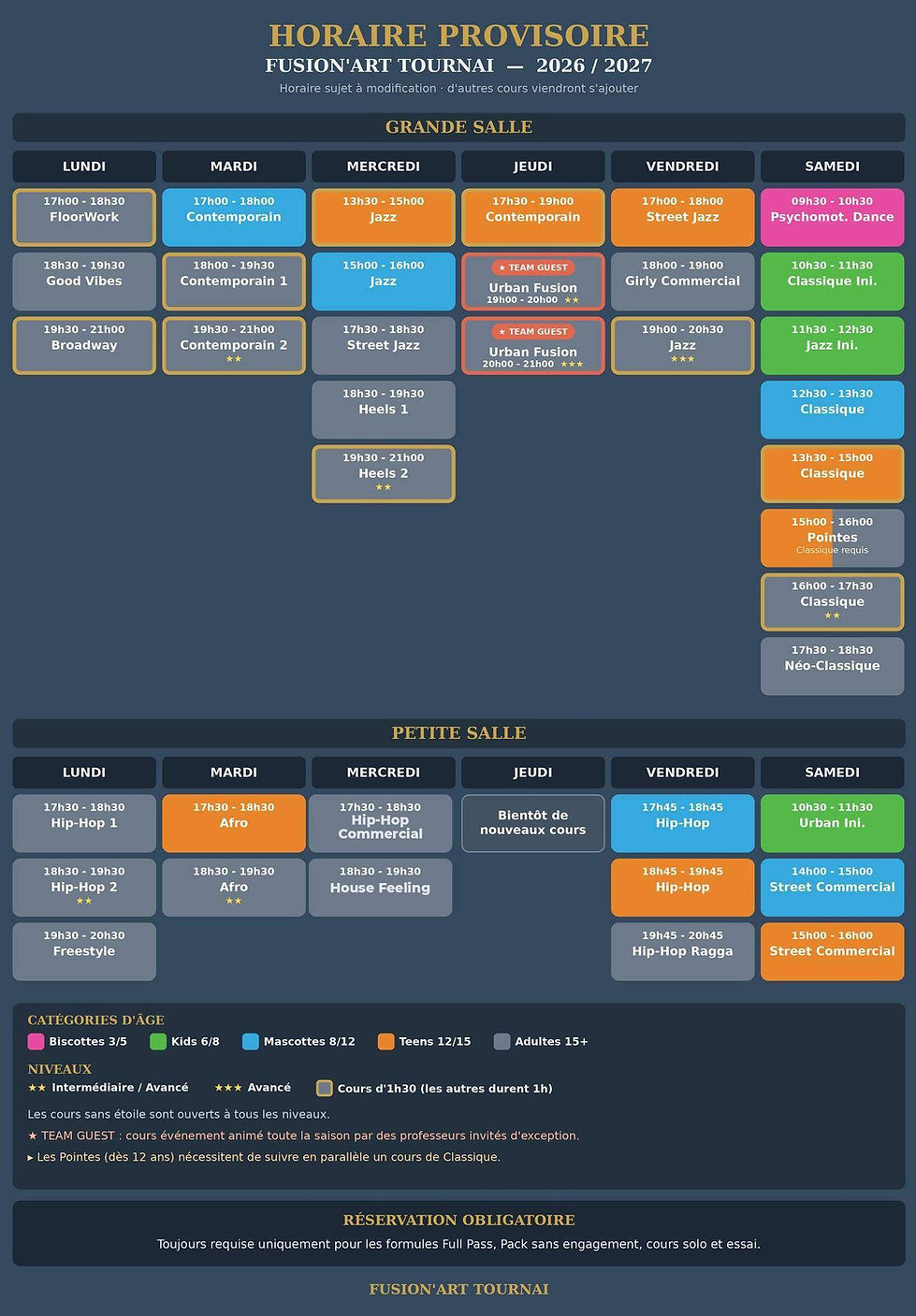Select the Girly Commercial card
The width and height of the screenshot is (916, 1316).
[683, 282]
